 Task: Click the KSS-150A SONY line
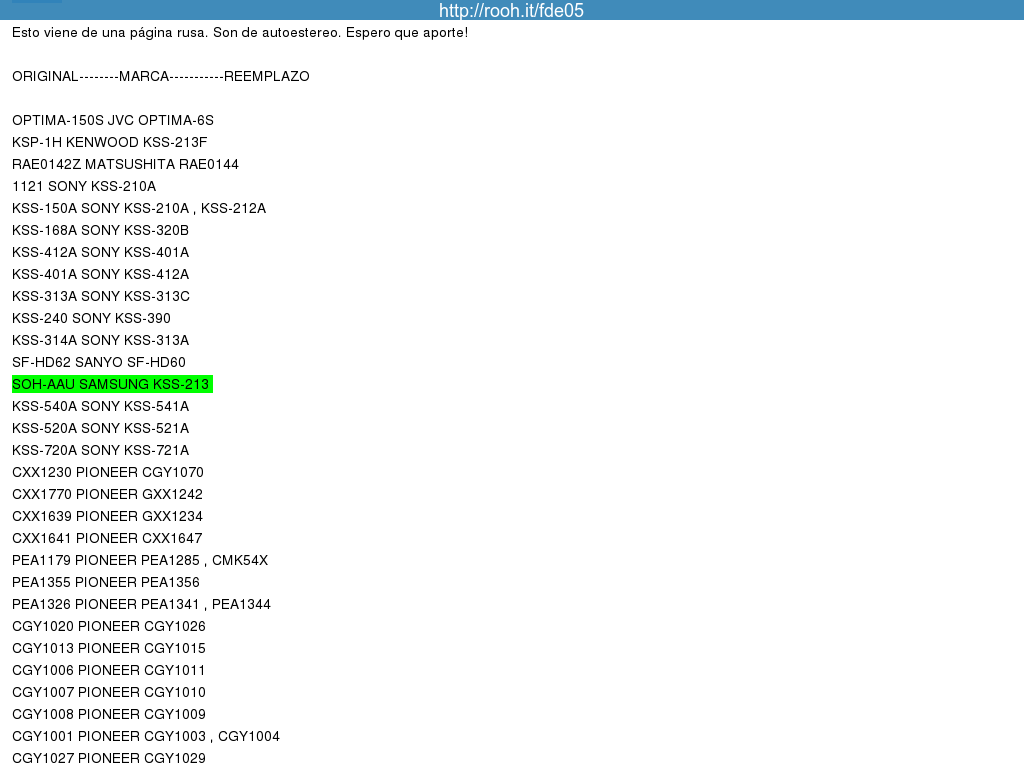coord(138,208)
